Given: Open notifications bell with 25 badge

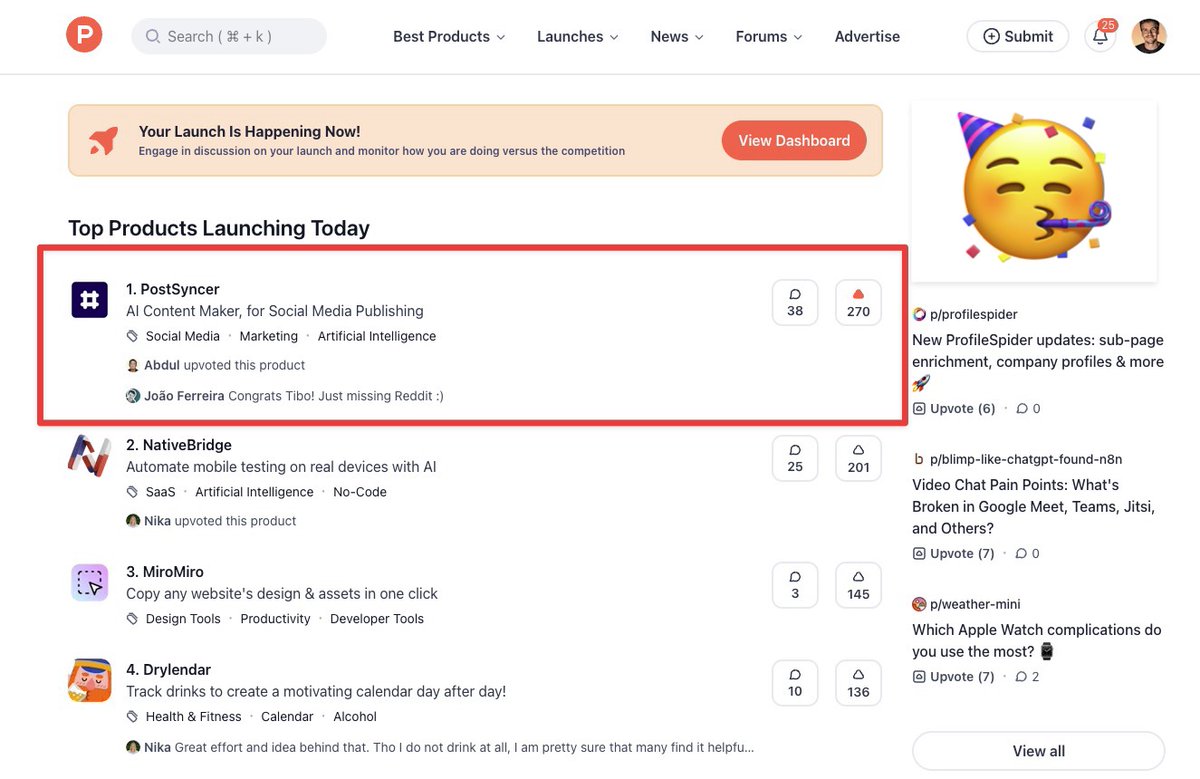Looking at the screenshot, I should [x=1100, y=36].
